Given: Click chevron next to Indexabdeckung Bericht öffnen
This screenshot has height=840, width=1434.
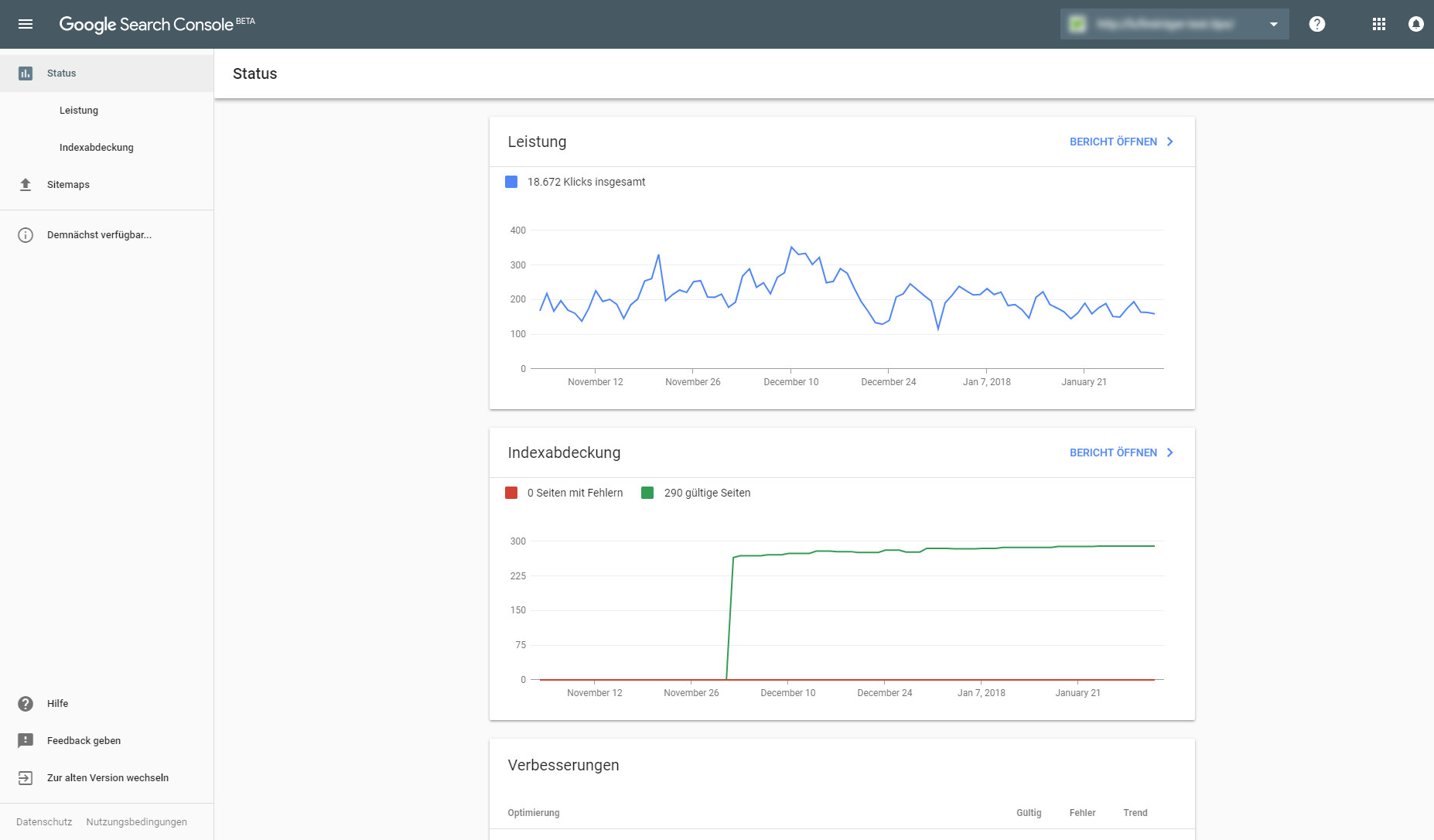Looking at the screenshot, I should tap(1170, 452).
